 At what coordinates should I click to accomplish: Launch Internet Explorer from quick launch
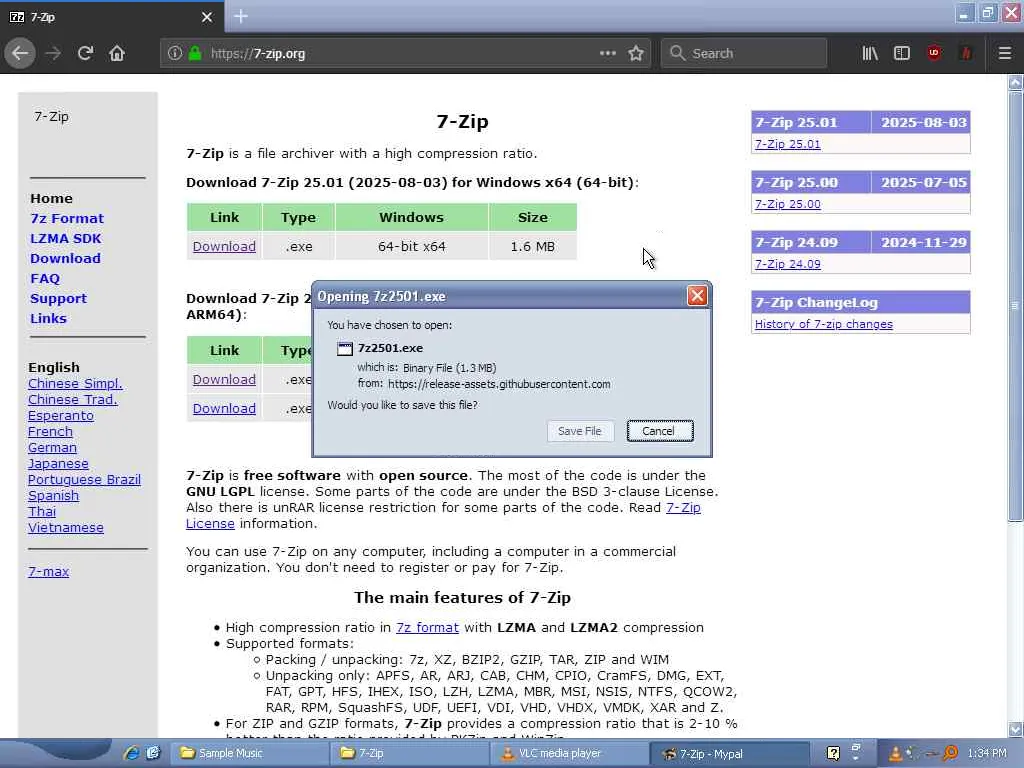(131, 754)
